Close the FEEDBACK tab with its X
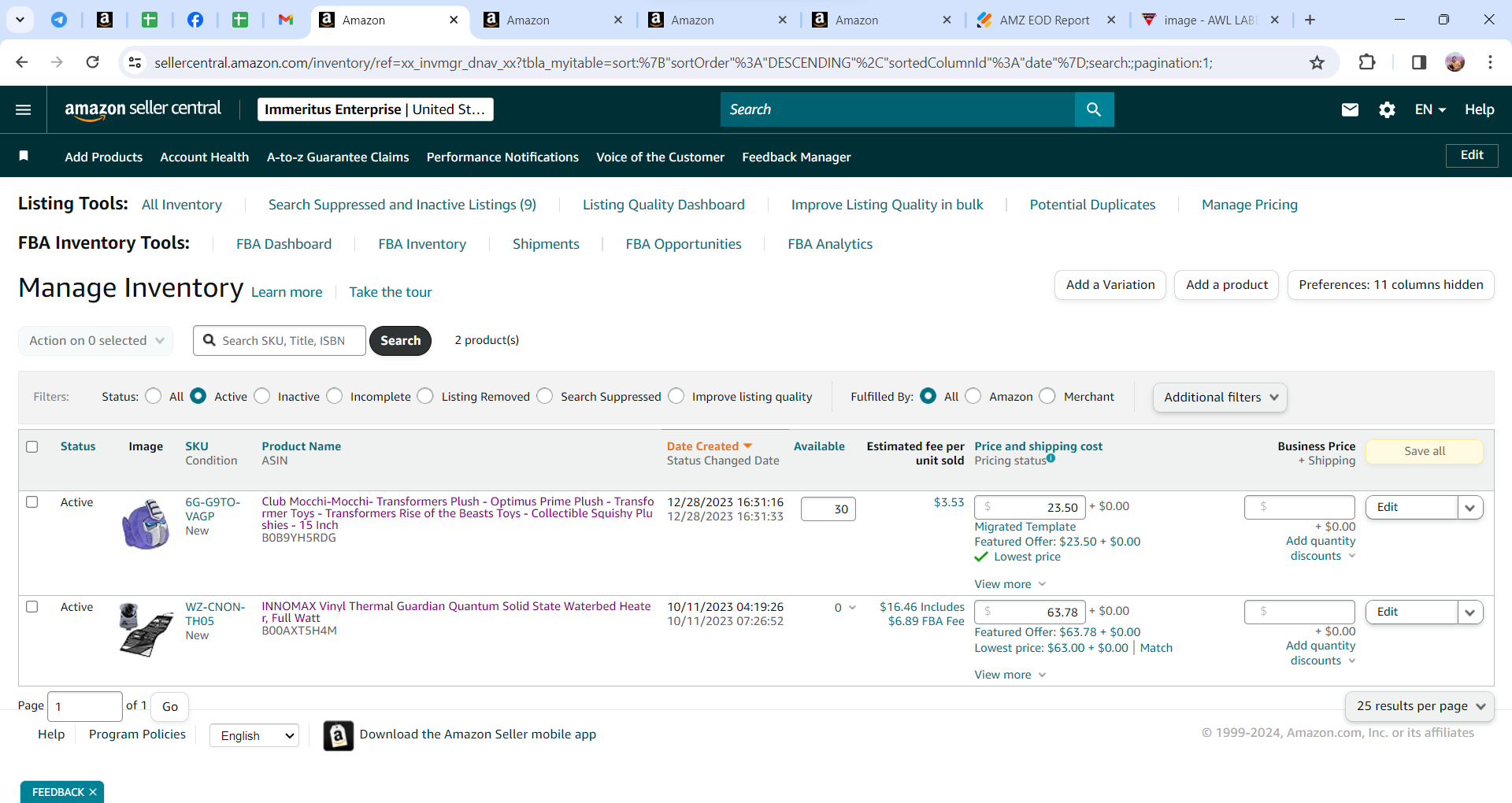This screenshot has width=1512, height=803. pyautogui.click(x=93, y=792)
